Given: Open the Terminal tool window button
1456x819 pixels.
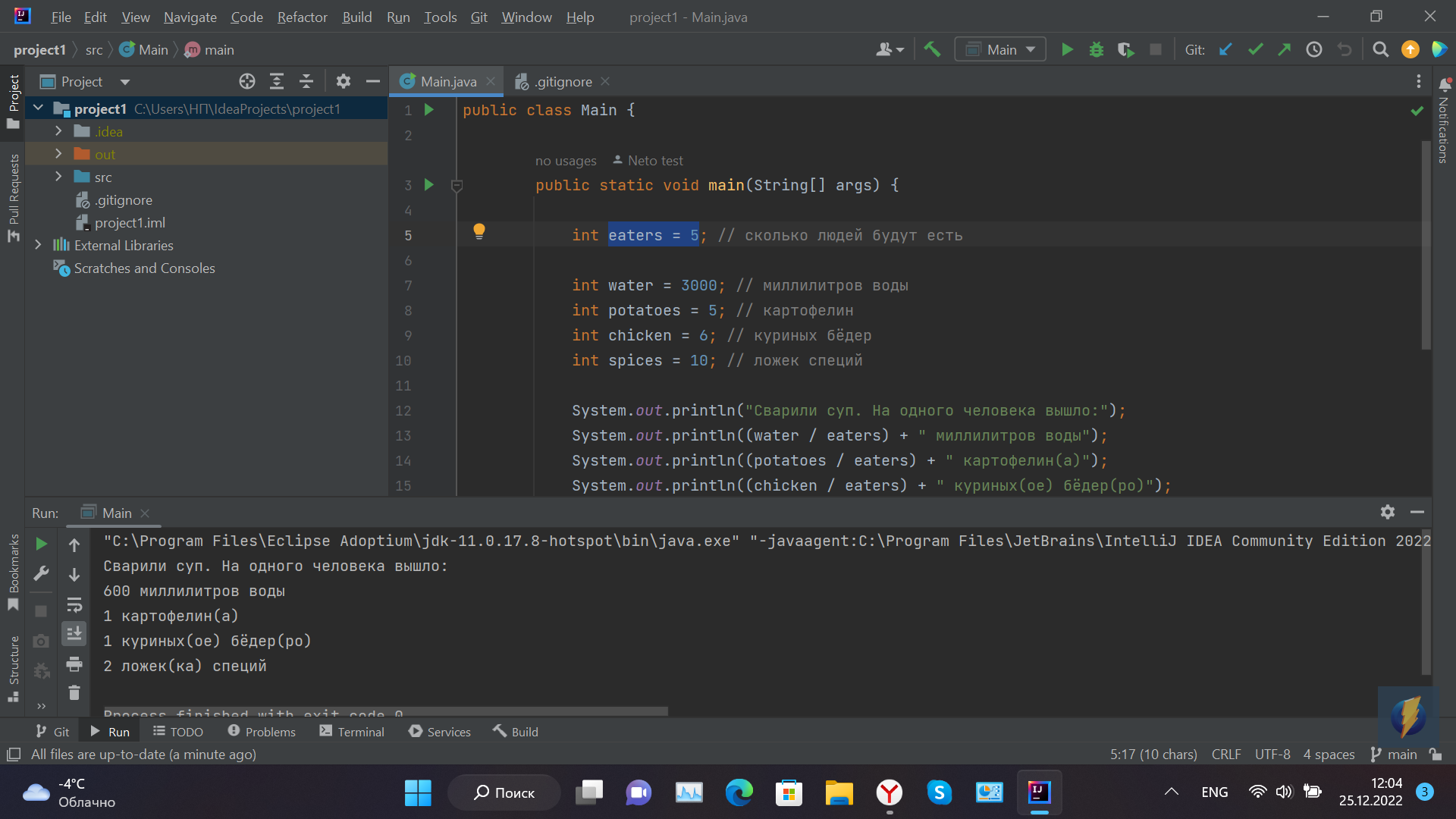Looking at the screenshot, I should pos(352,732).
